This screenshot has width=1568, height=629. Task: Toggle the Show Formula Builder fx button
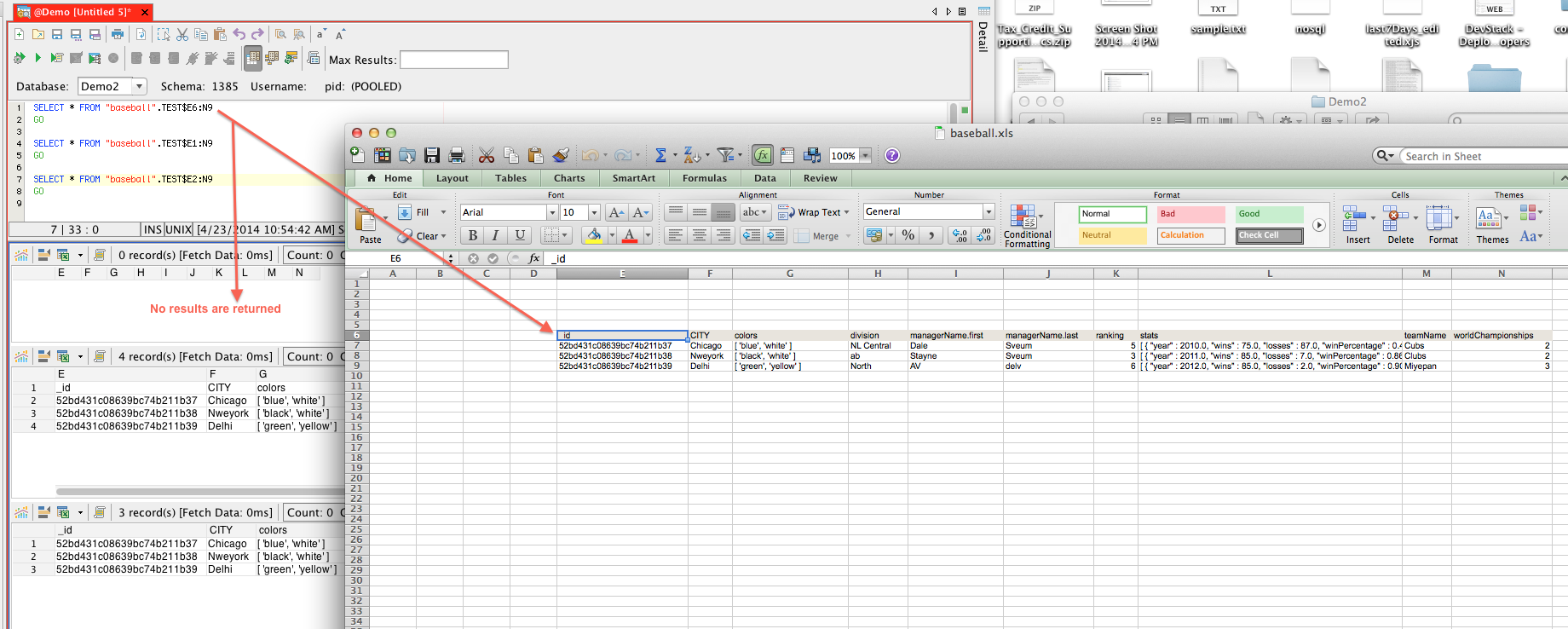(763, 155)
